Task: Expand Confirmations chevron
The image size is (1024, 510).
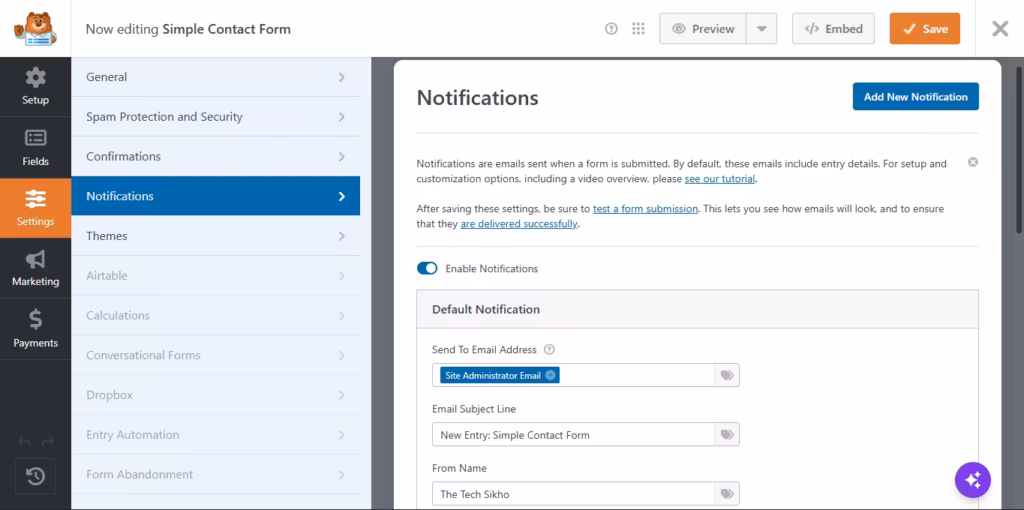Action: pos(342,157)
